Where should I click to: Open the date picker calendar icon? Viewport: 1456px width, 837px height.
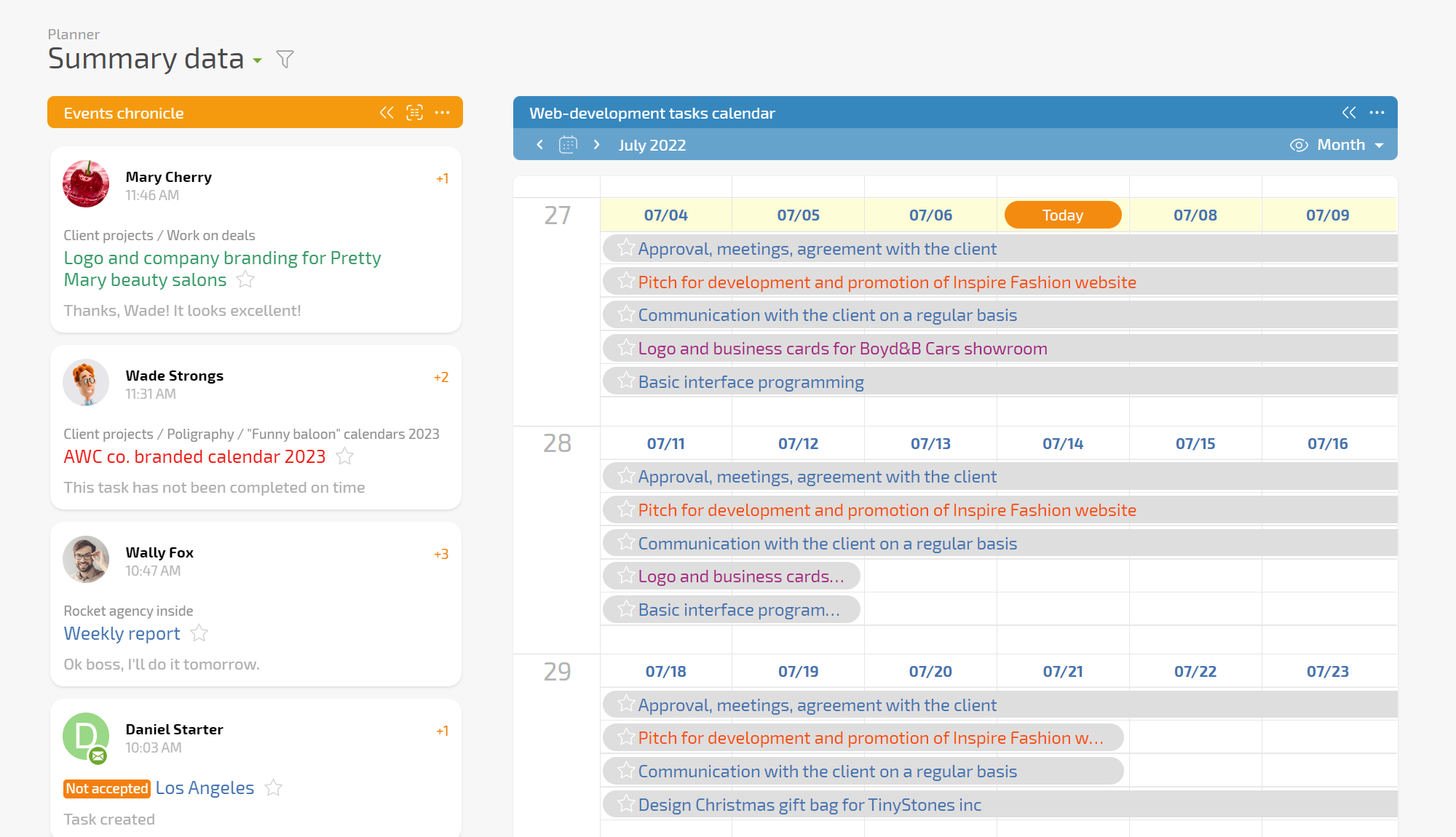[568, 145]
